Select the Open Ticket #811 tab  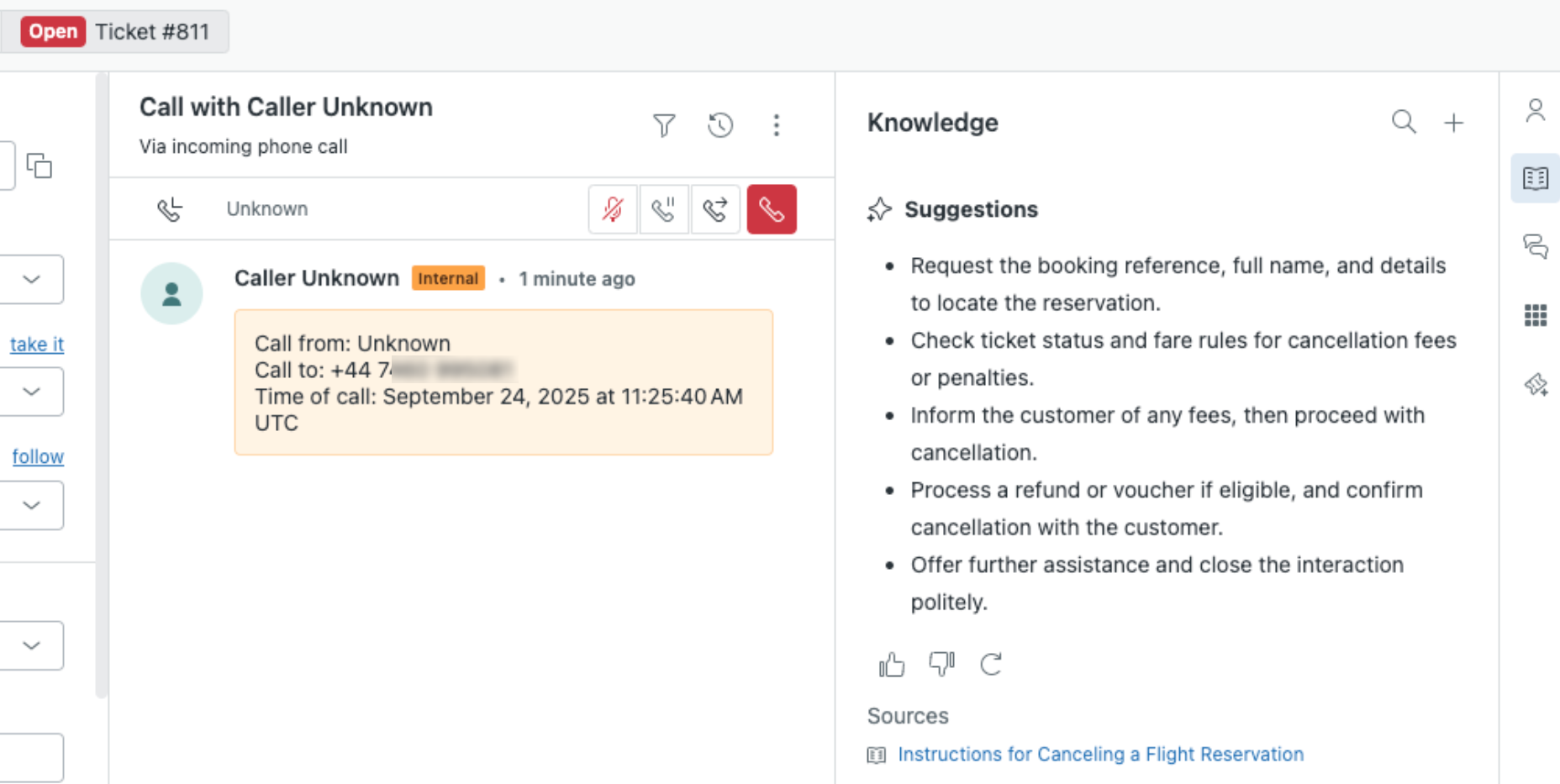[x=115, y=32]
